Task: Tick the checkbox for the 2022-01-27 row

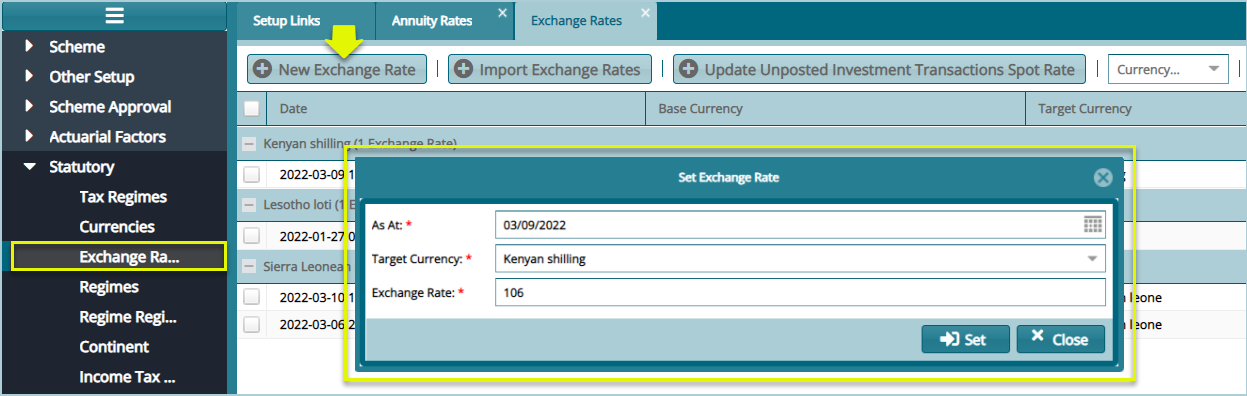Action: tap(252, 236)
